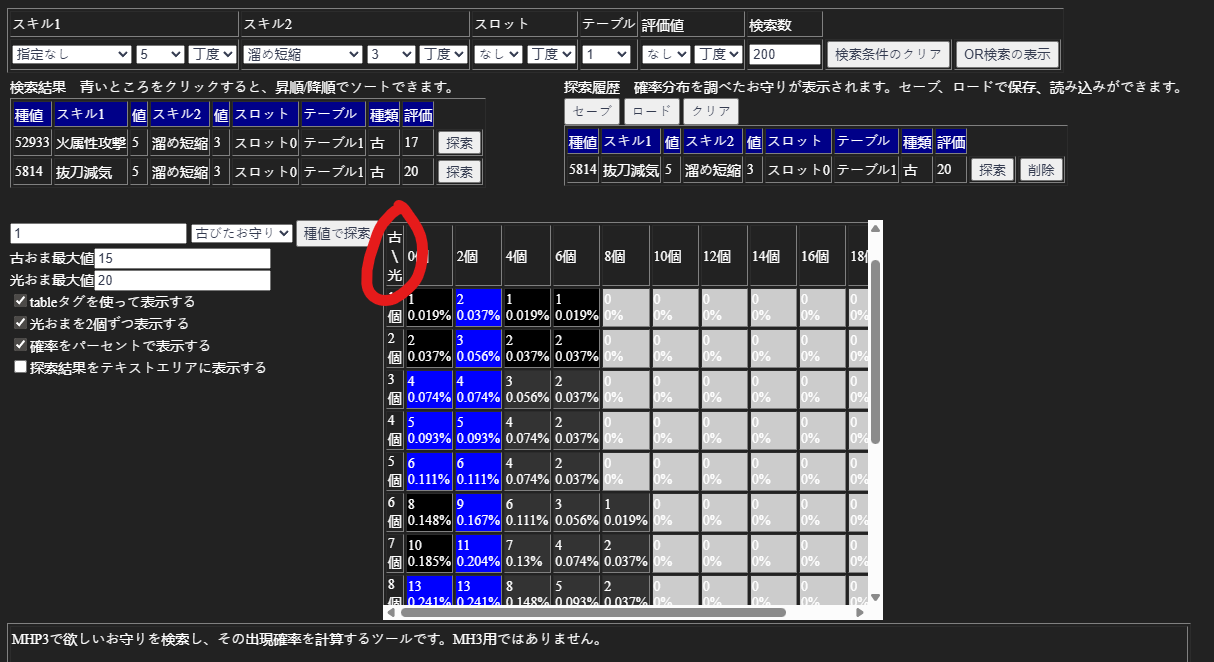The image size is (1214, 662).
Task: Sort search results by スロット header
Action: [265, 115]
